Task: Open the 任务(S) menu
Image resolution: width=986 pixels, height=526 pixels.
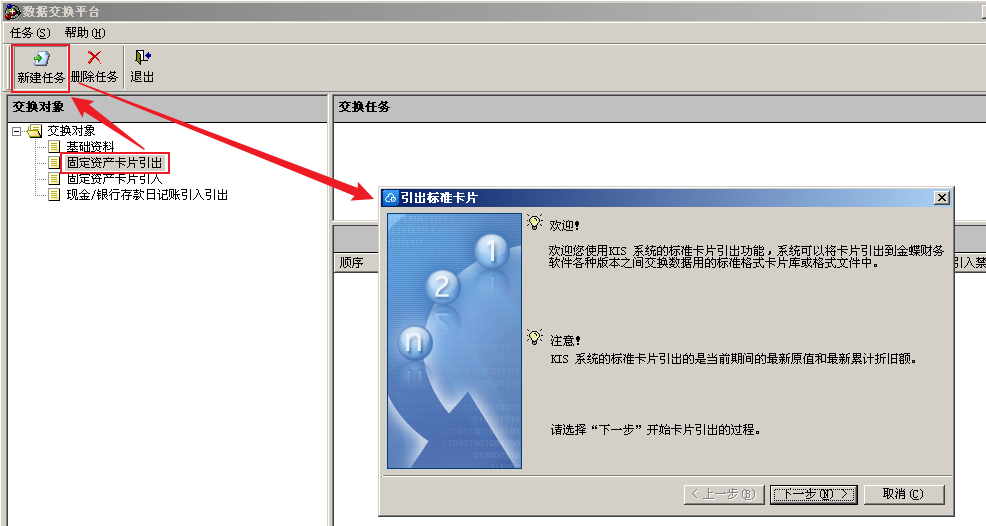Action: coord(30,33)
